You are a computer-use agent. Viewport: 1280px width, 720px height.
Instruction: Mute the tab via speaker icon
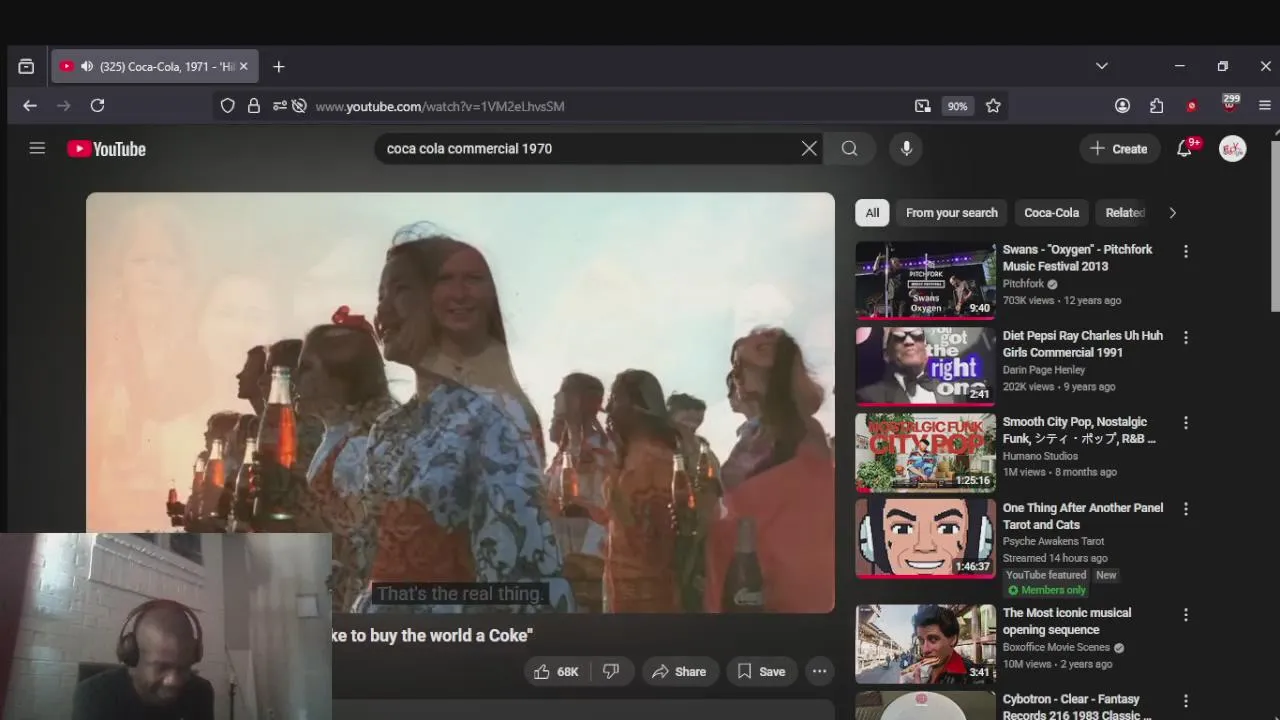pos(87,67)
